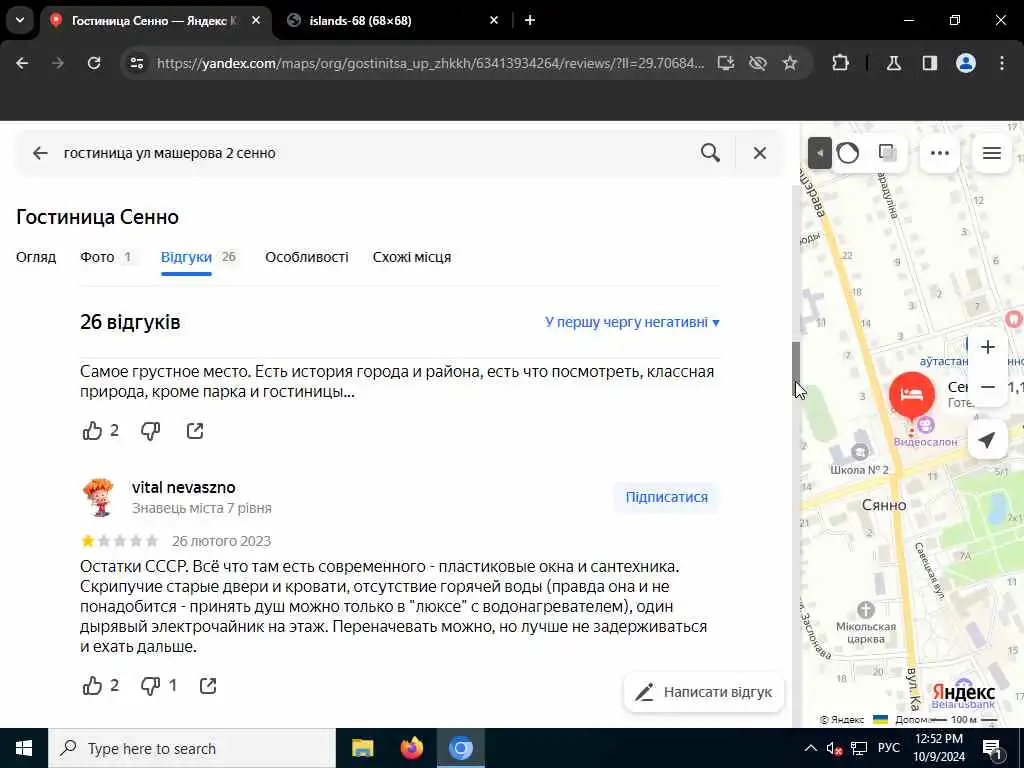The image size is (1024, 768).
Task: Click the install app icon in address bar
Action: (726, 63)
